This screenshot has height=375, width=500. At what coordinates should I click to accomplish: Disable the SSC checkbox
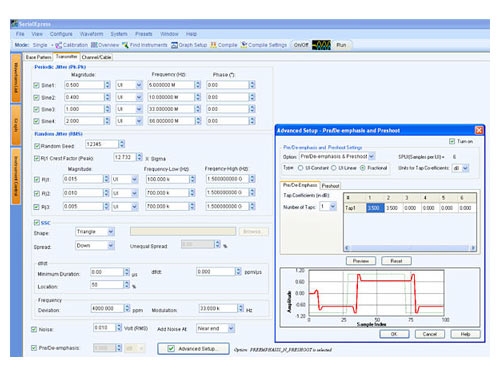click(x=37, y=223)
